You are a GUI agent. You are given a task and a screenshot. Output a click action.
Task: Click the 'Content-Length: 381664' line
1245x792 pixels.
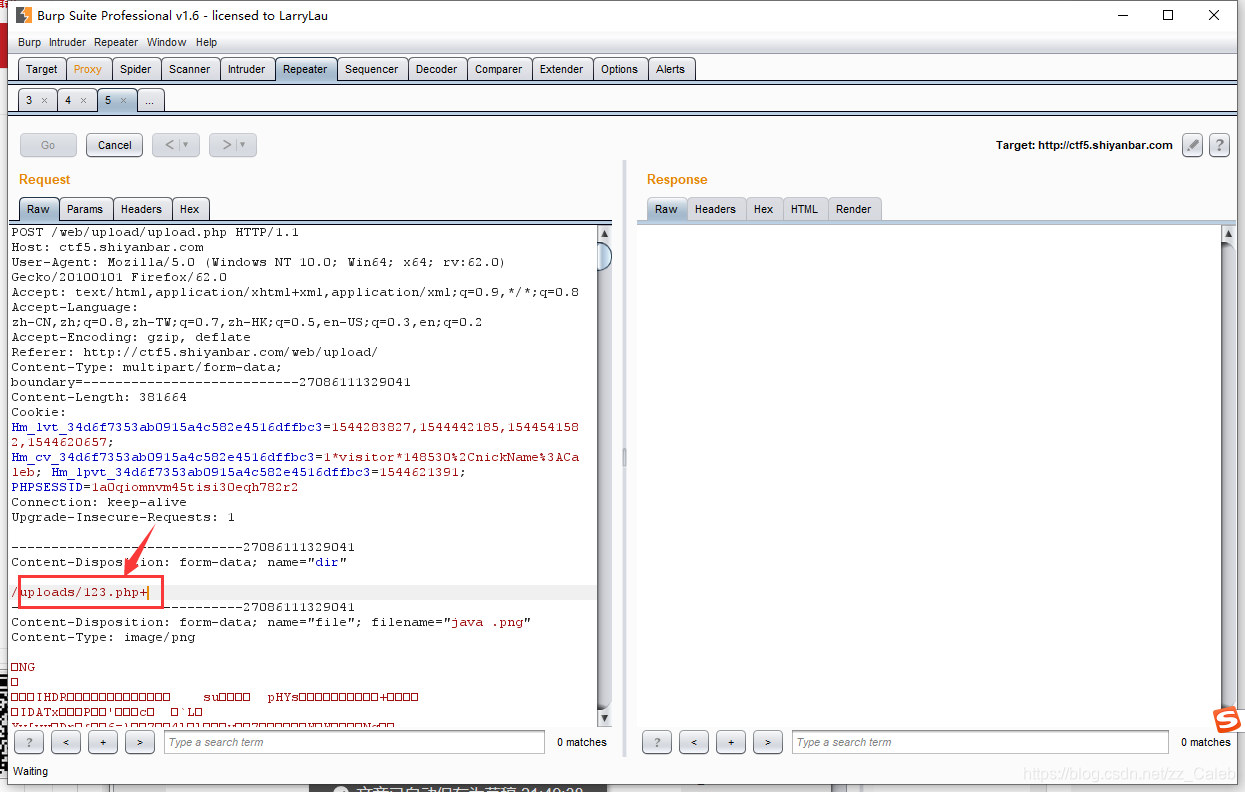pos(99,397)
